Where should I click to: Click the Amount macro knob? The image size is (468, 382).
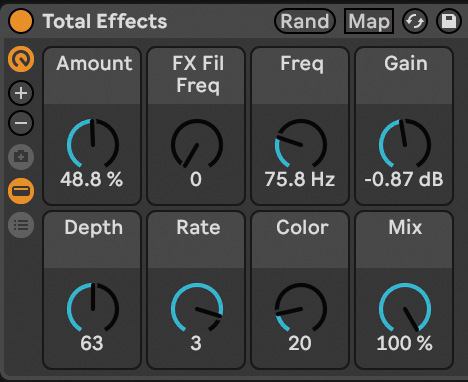[93, 144]
